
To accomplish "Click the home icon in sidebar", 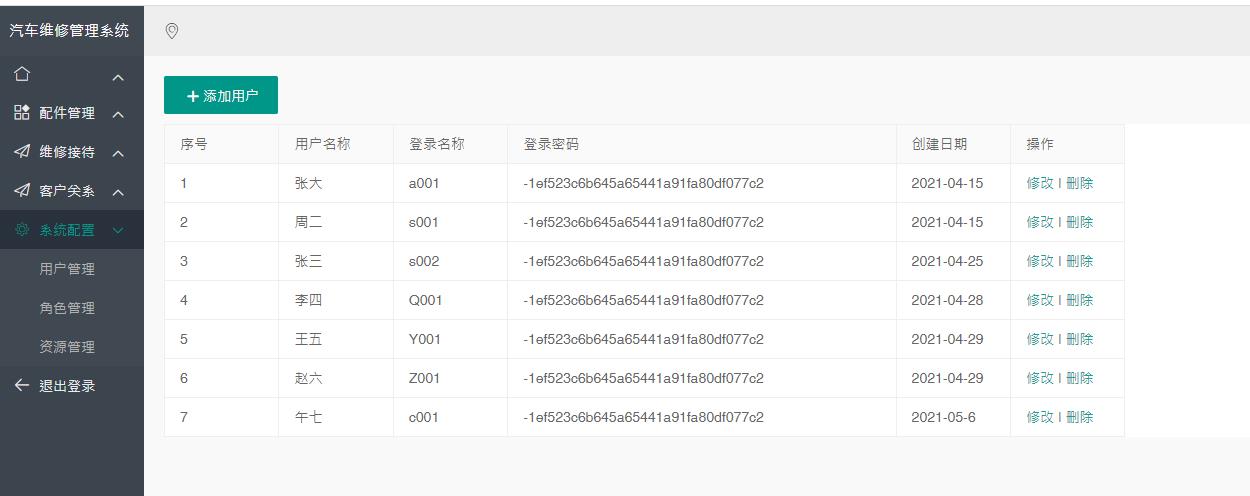I will [x=22, y=74].
